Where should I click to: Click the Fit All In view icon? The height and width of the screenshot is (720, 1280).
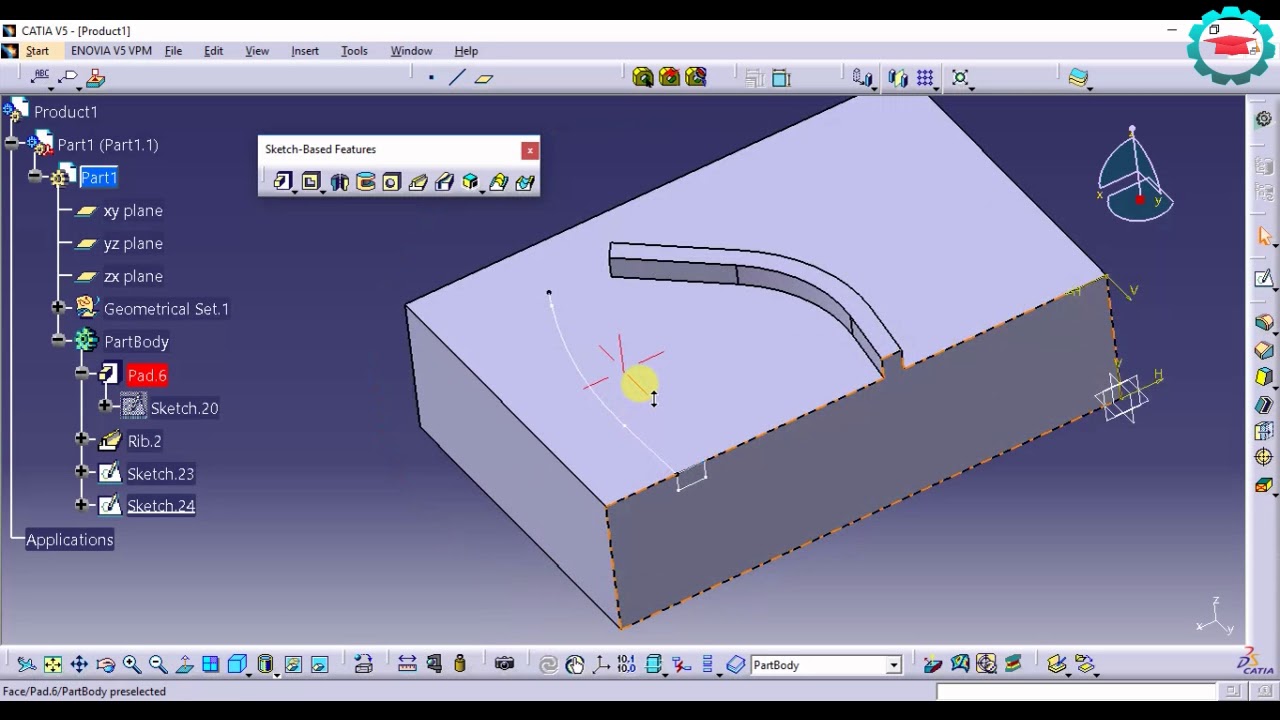point(53,664)
